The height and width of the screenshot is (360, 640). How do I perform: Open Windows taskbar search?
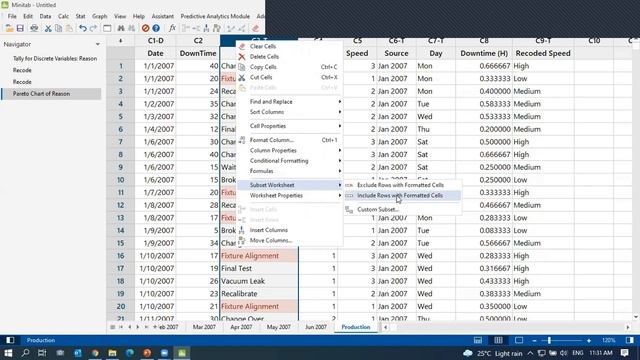coord(25,353)
